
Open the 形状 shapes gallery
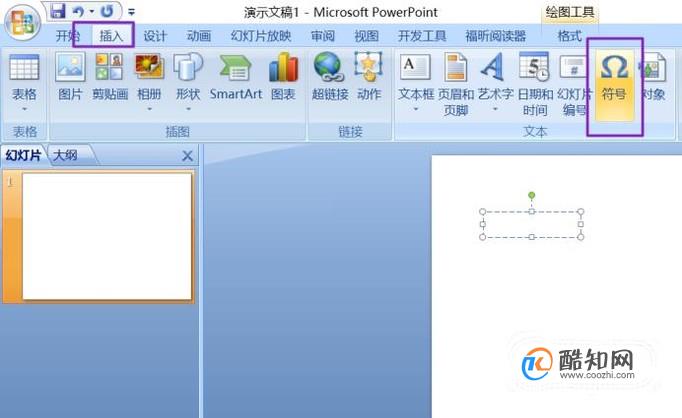(x=188, y=76)
